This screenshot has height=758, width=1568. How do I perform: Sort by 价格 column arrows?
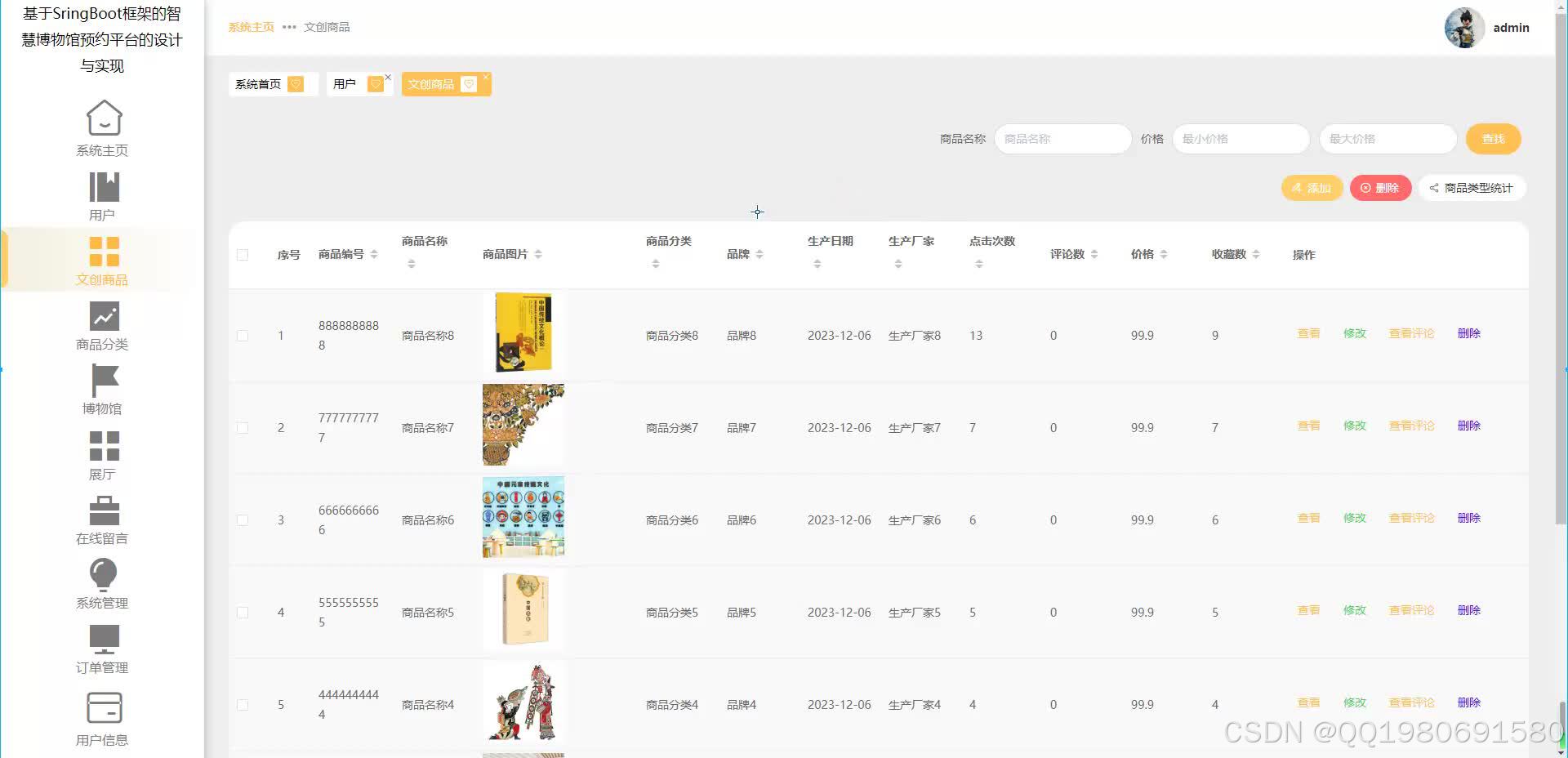[1164, 254]
